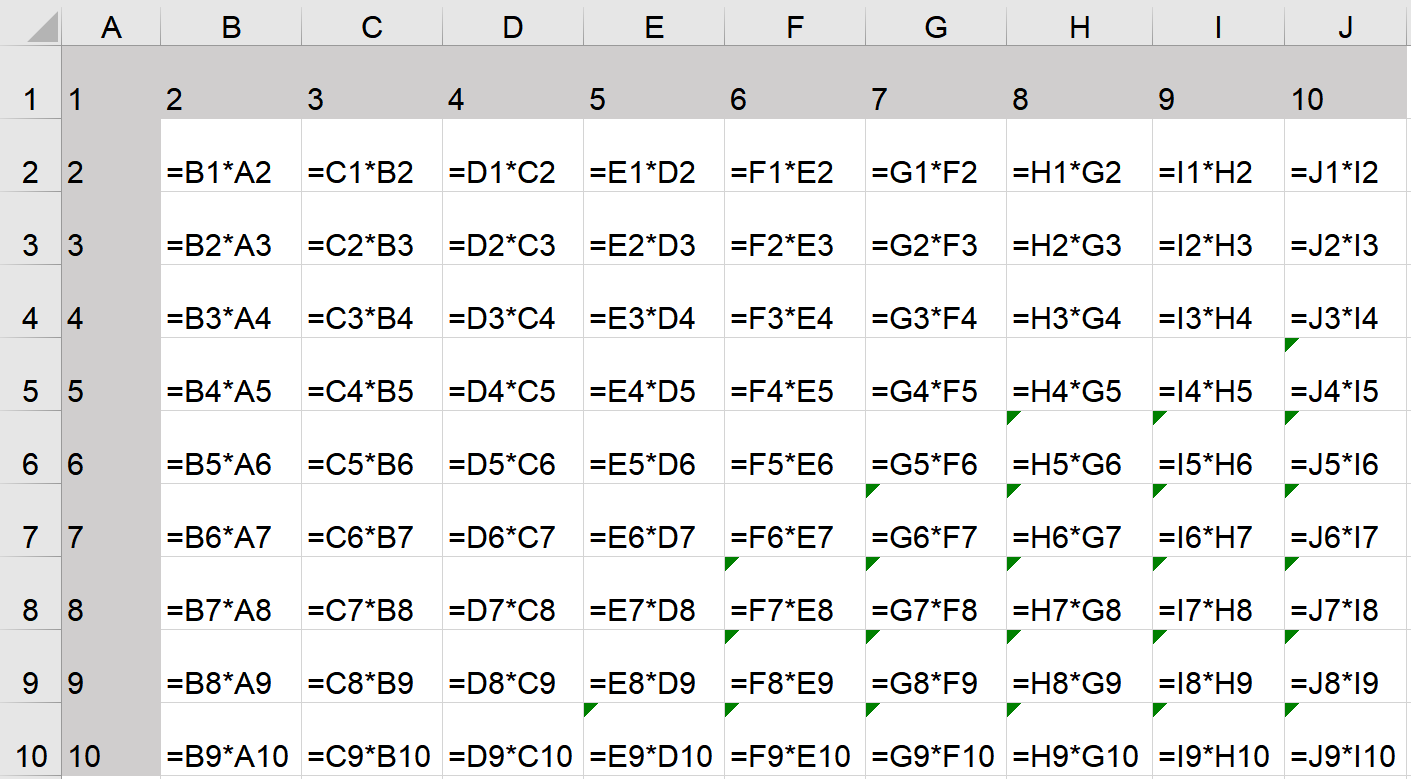Select column C header
Viewport: 1411px width, 779px height.
372,25
